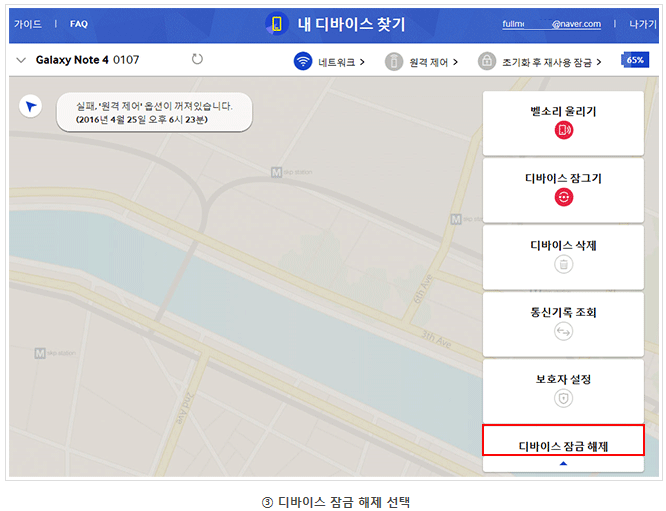Select 디바이스 잠그기 lock device card
The image size is (666, 511).
(563, 190)
